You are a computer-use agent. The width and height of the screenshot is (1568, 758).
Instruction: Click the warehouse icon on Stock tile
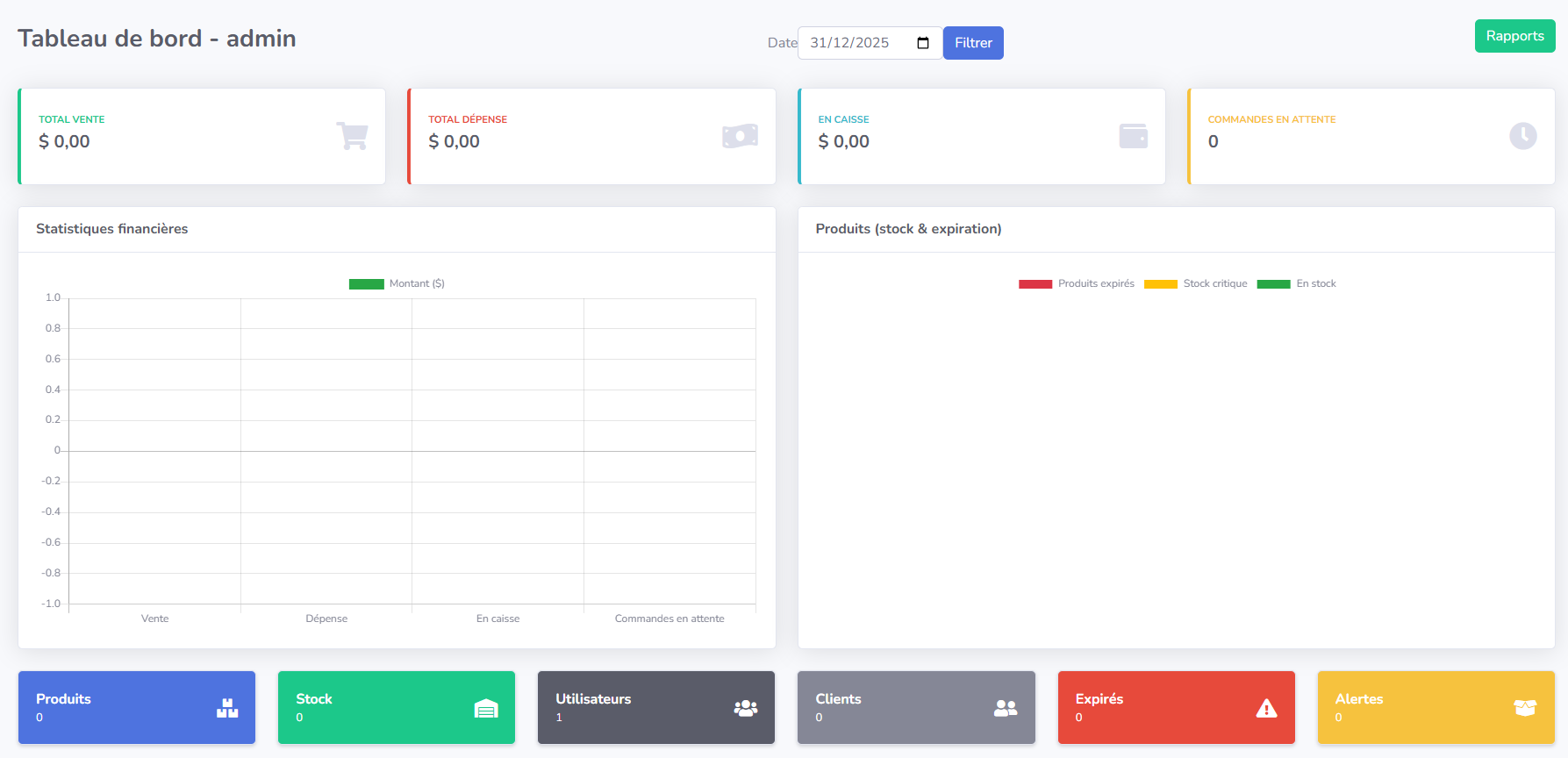tap(486, 708)
